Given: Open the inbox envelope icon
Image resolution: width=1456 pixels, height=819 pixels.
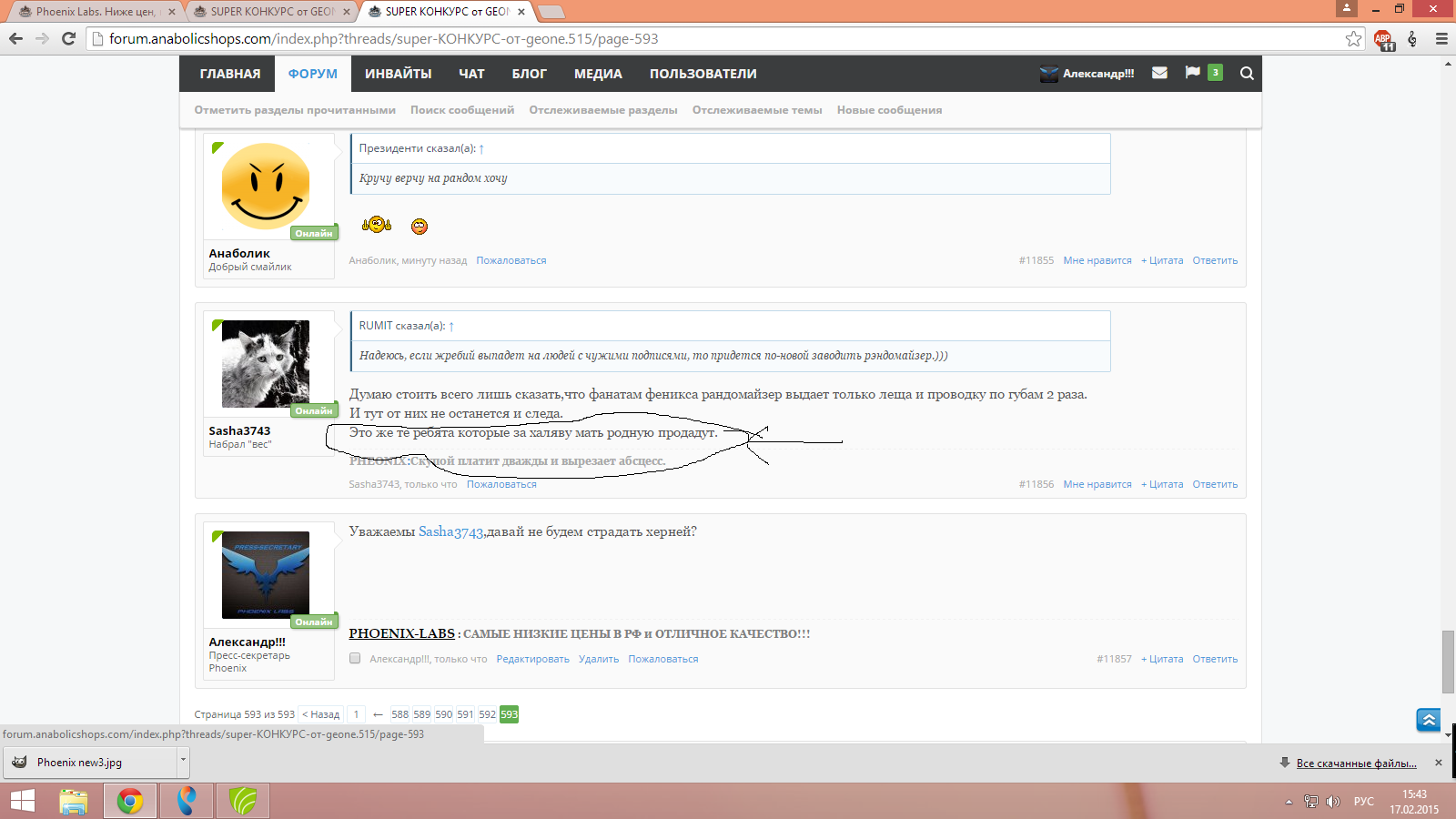Looking at the screenshot, I should [x=1159, y=73].
